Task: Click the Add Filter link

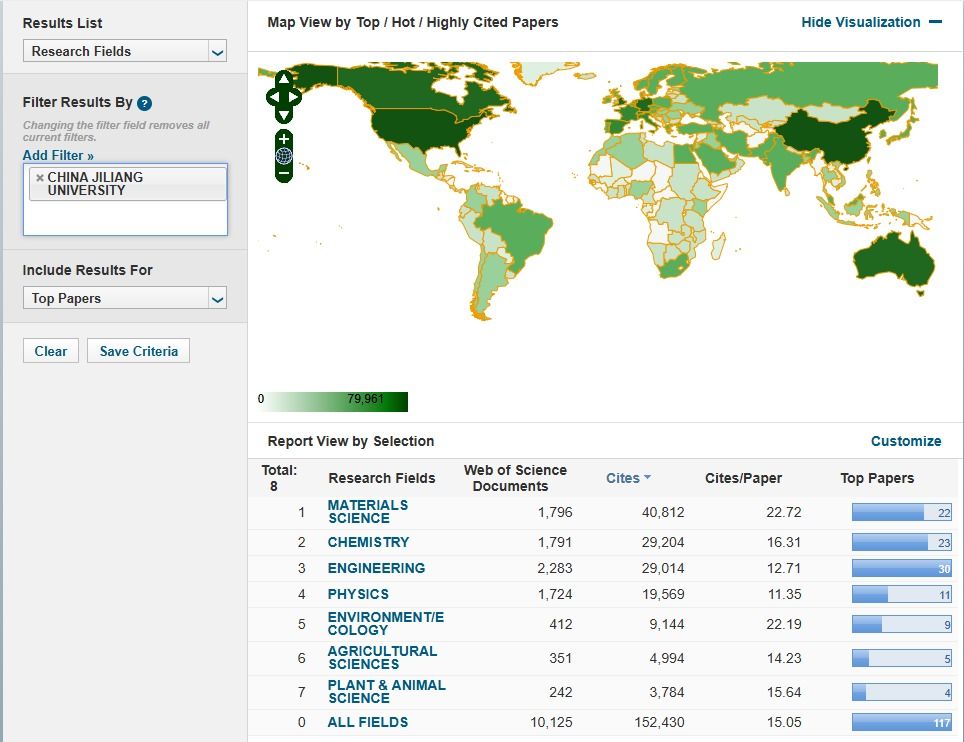Action: [x=58, y=156]
